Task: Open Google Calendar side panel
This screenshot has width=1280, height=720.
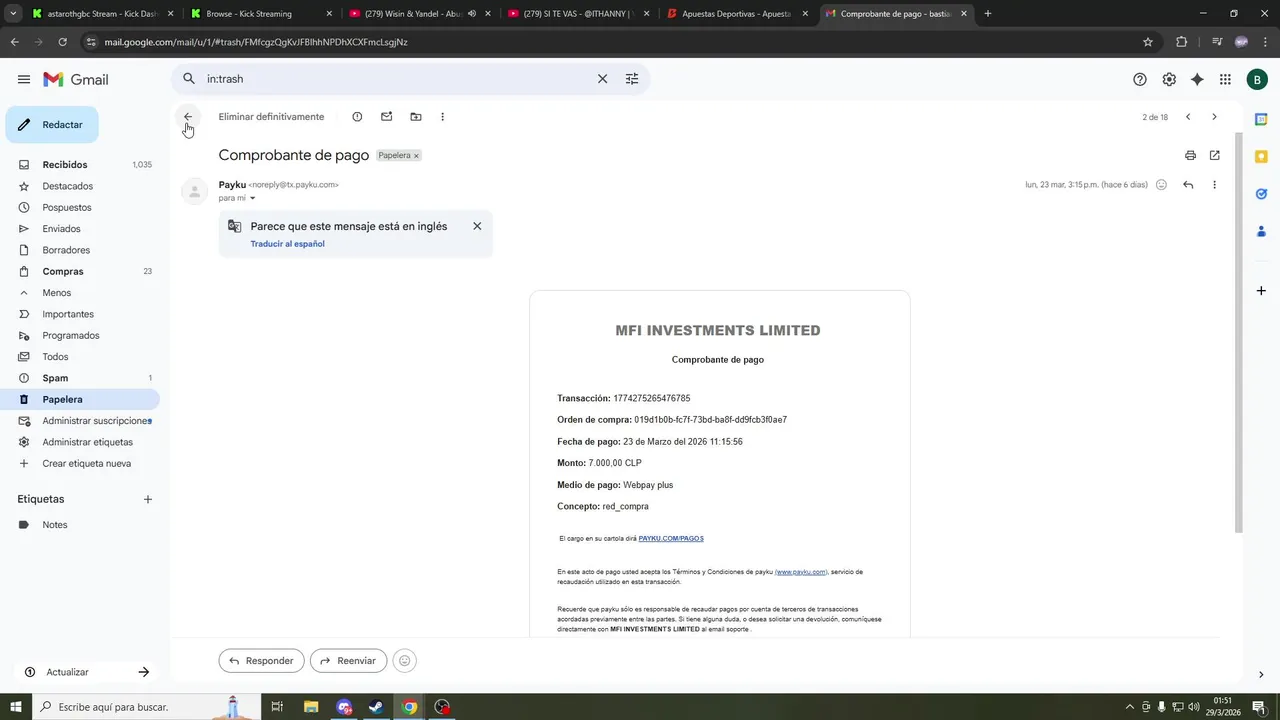Action: pos(1261,119)
